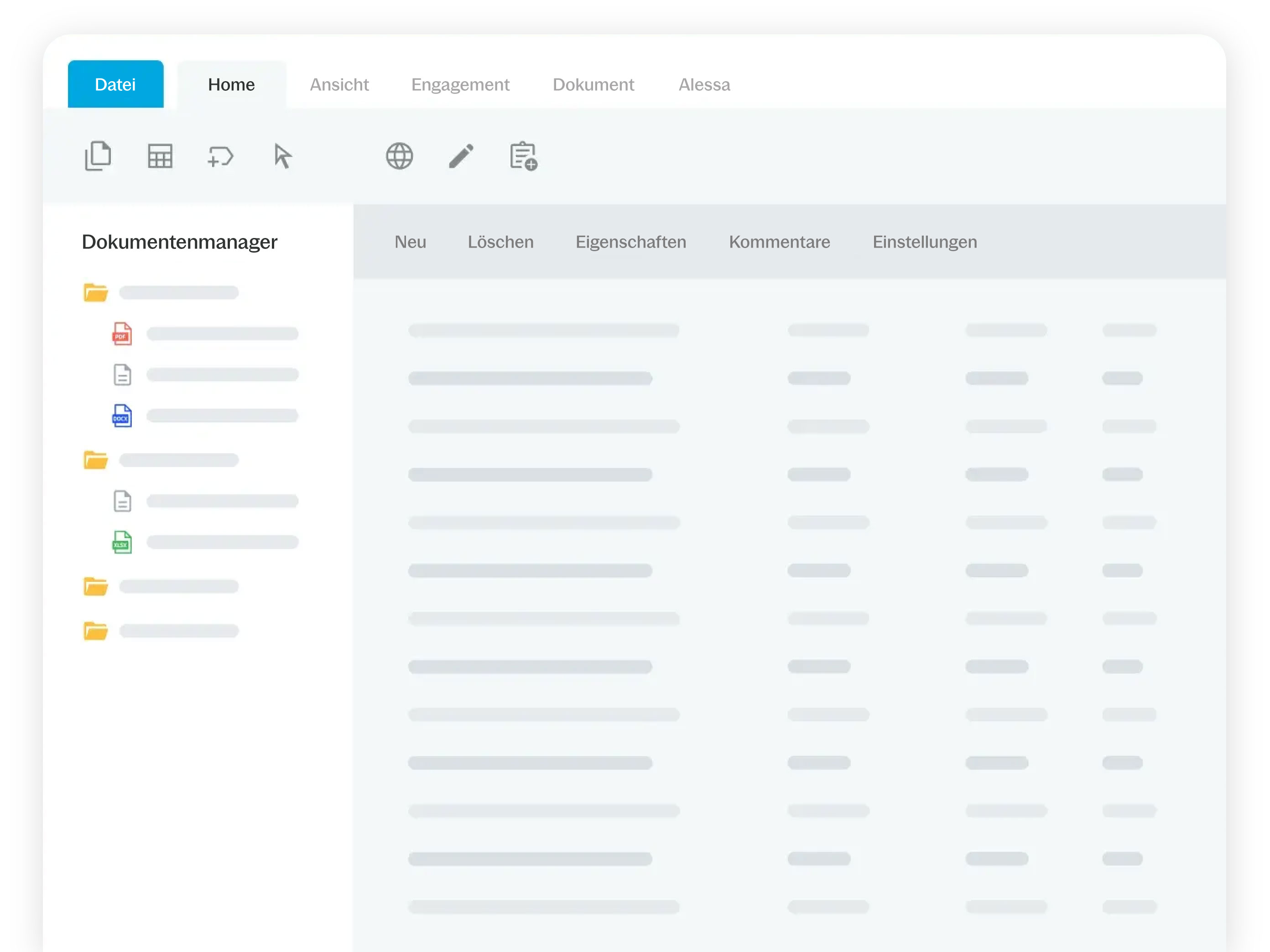This screenshot has height=952, width=1270.
Task: Open the Engagement tab
Action: pos(460,84)
